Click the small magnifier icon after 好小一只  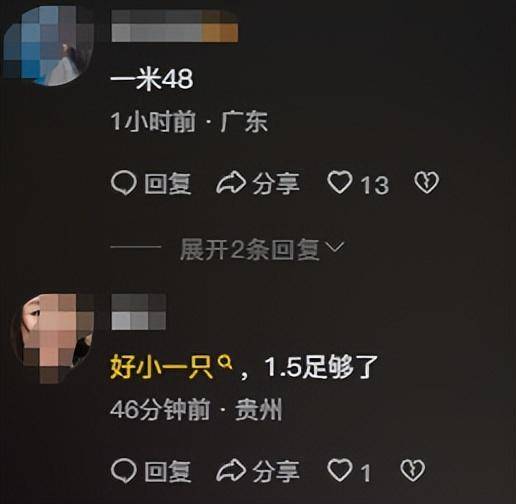(x=225, y=362)
